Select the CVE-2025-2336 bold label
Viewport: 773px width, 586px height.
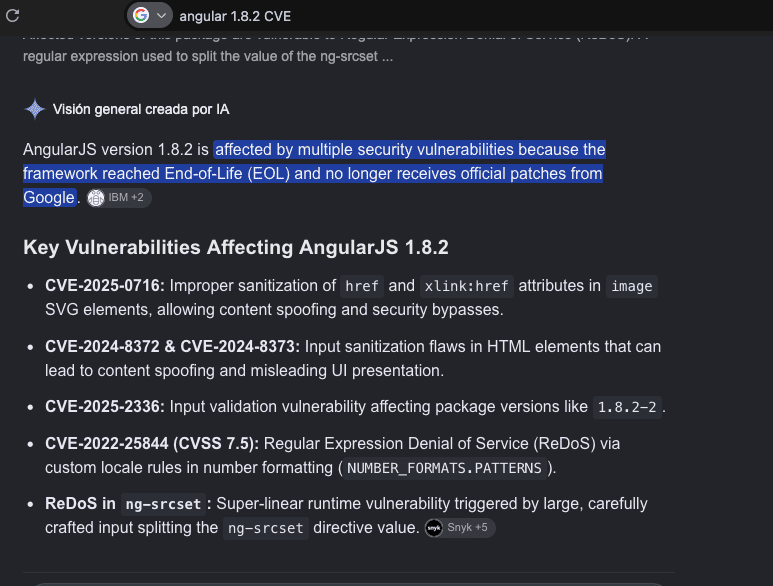[x=105, y=407]
